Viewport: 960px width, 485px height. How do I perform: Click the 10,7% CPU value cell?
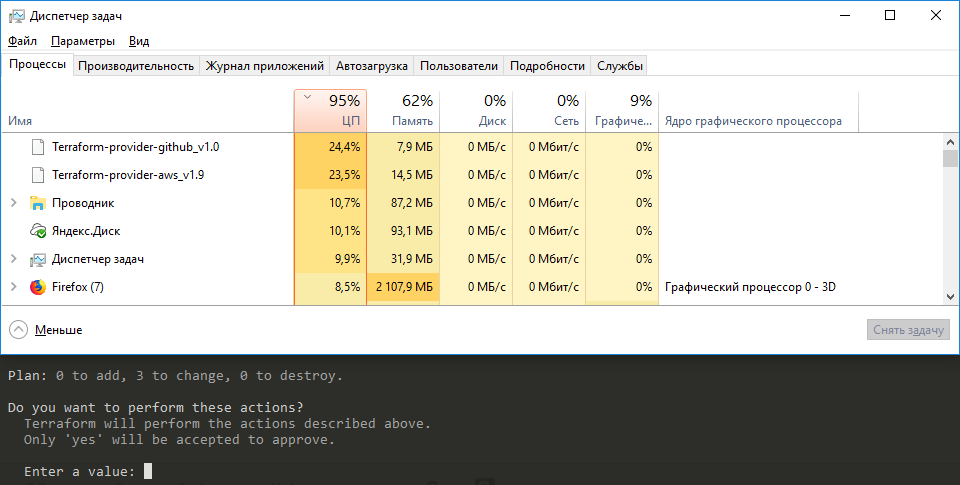coord(330,203)
